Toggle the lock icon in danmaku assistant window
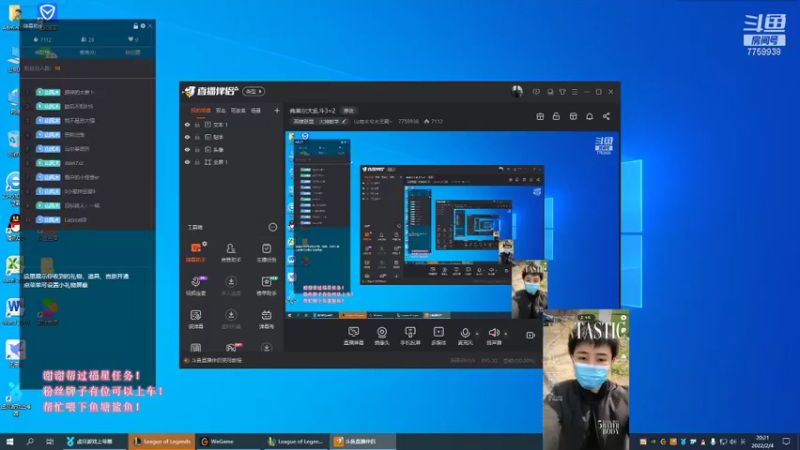 click(135, 26)
